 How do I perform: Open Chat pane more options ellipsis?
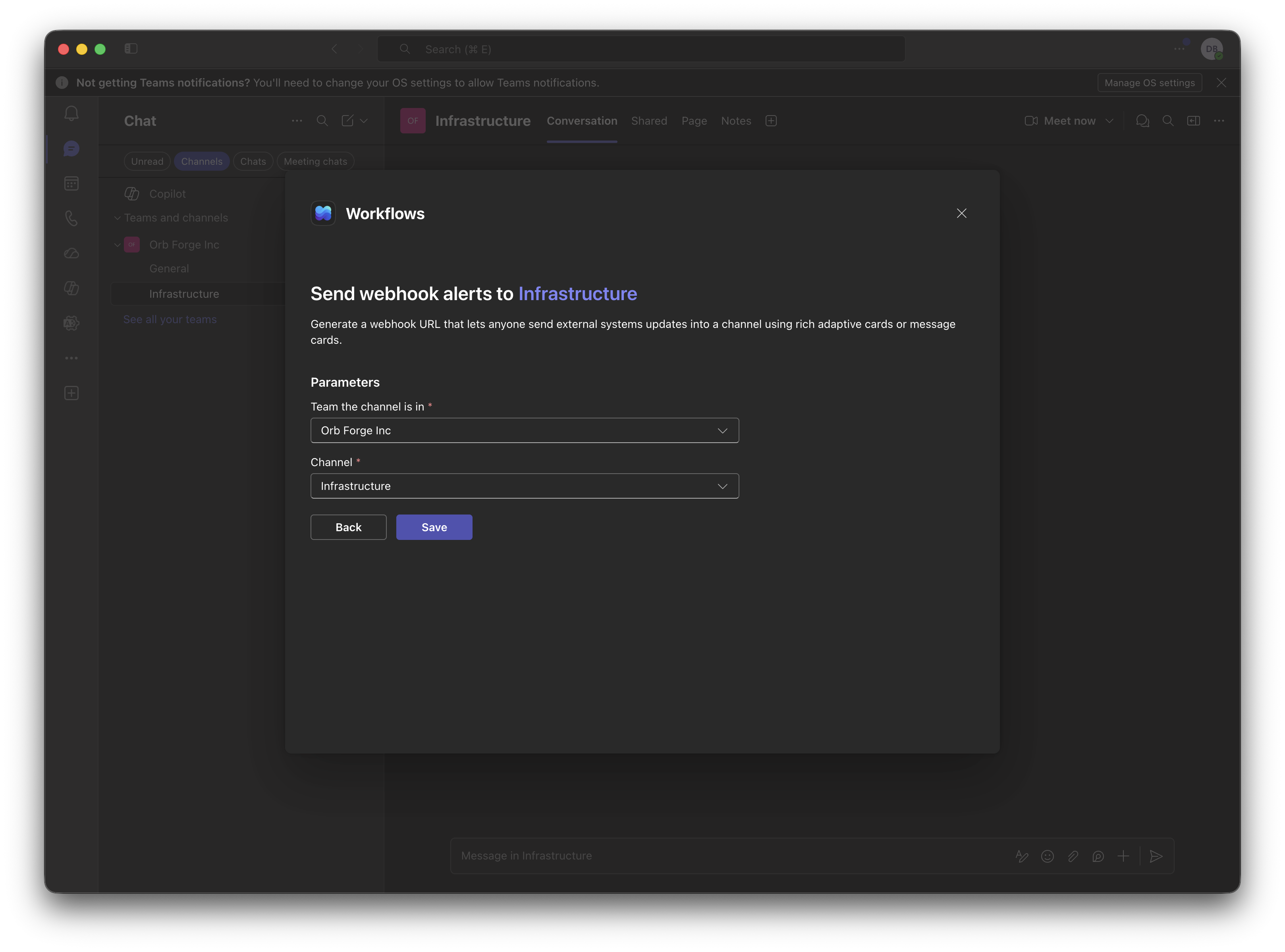(x=297, y=121)
